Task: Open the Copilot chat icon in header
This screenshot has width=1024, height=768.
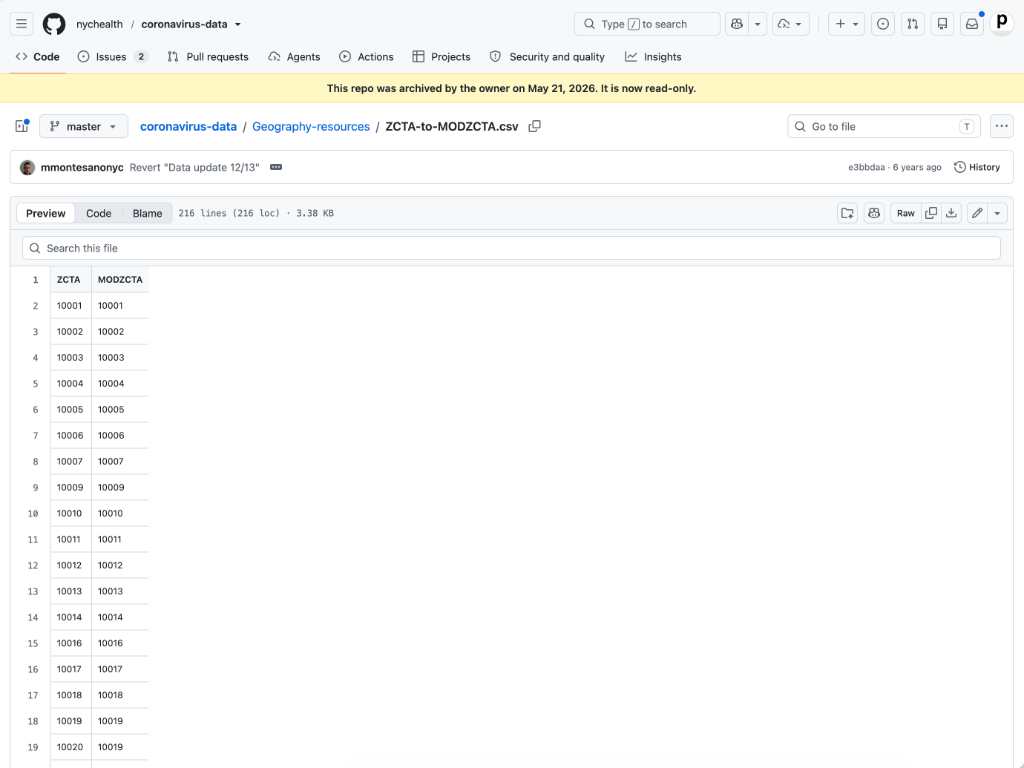Action: click(x=737, y=24)
